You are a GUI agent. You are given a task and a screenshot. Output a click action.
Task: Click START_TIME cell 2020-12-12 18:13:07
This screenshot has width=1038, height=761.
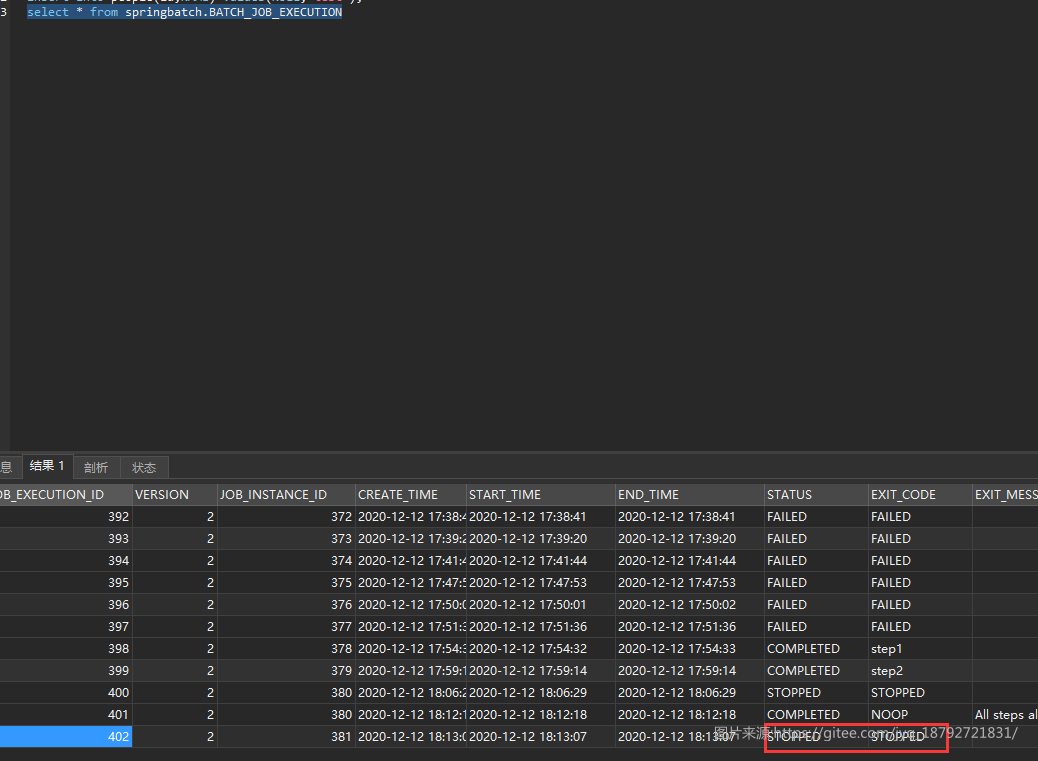541,737
